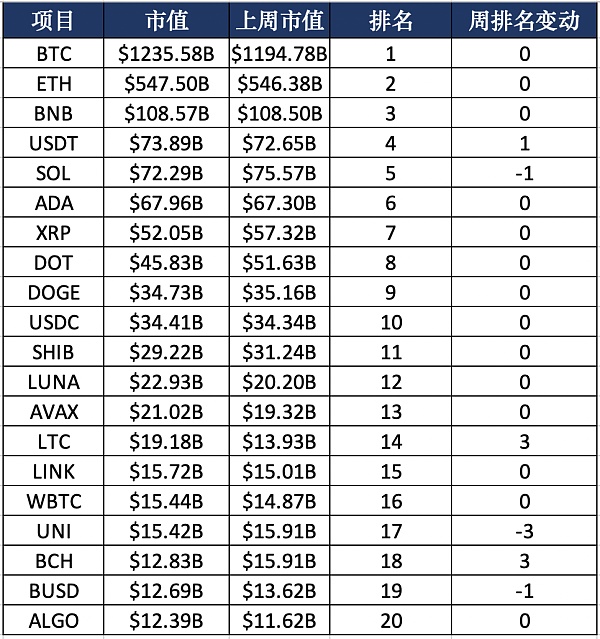Image resolution: width=600 pixels, height=639 pixels.
Task: Select LTC's last week value $13.93B
Action: pyautogui.click(x=282, y=441)
